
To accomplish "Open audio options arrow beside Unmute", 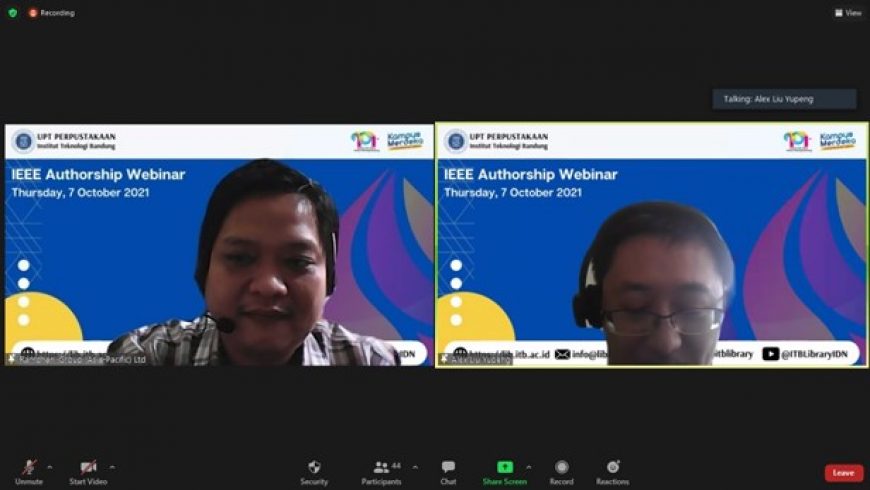I will [x=50, y=467].
